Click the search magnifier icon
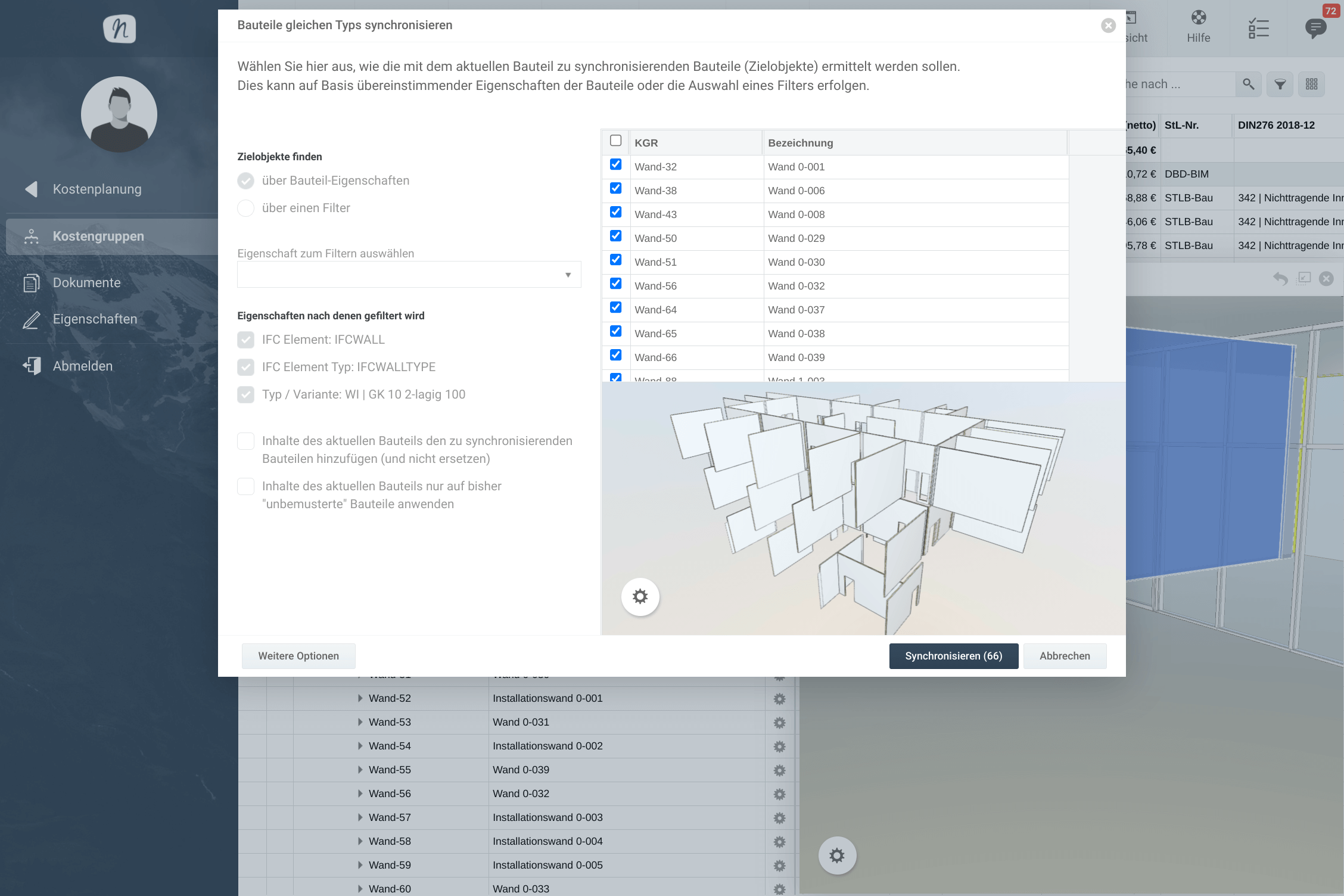This screenshot has width=1344, height=896. coord(1249,85)
